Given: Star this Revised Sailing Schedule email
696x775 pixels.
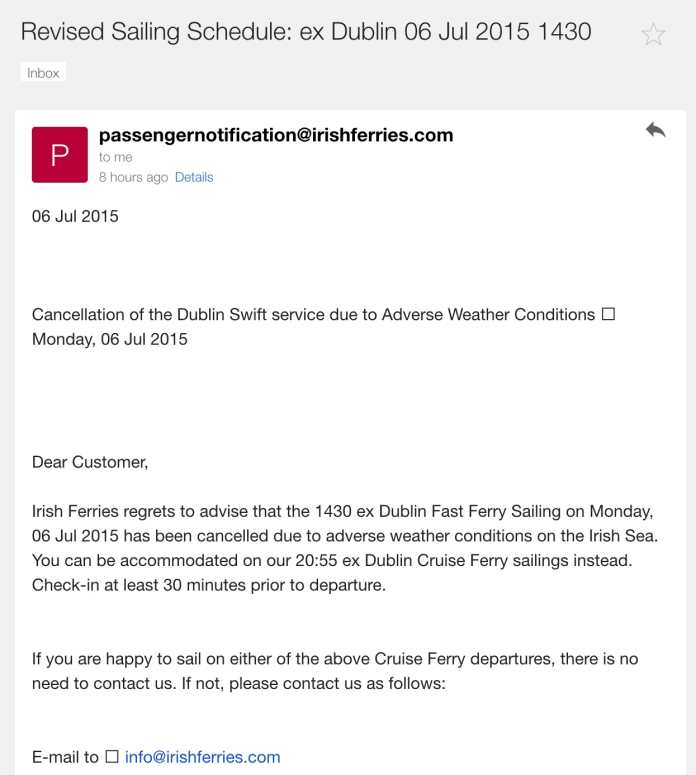Looking at the screenshot, I should pyautogui.click(x=653, y=35).
